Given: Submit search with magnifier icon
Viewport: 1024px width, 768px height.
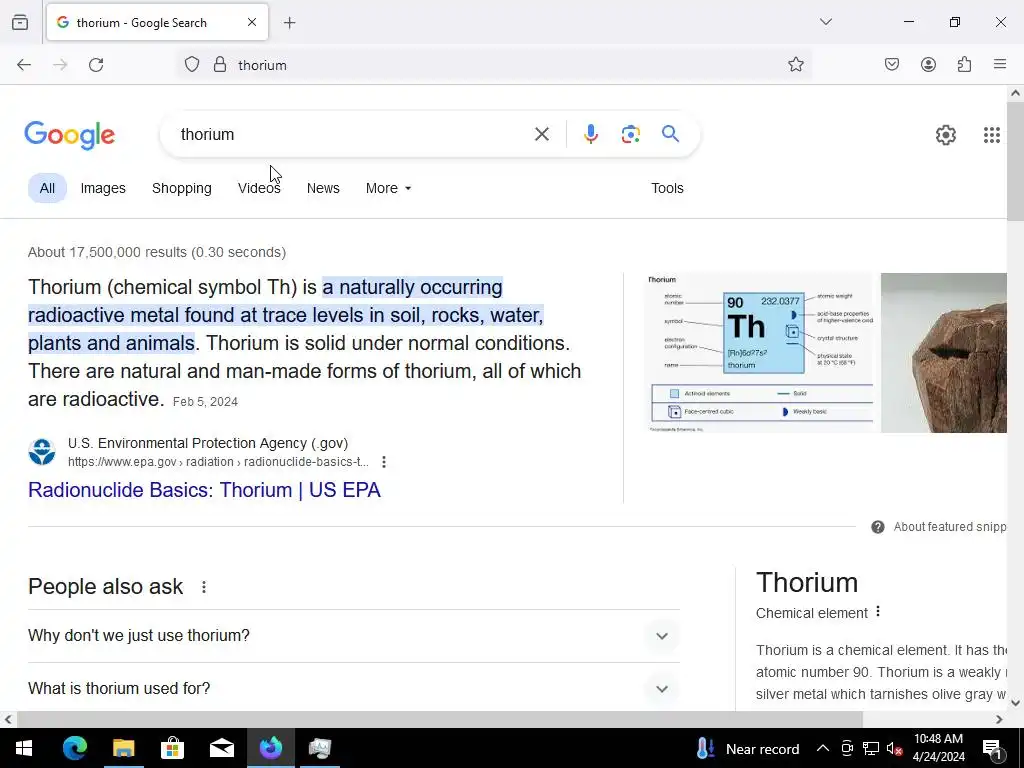Looking at the screenshot, I should coord(671,134).
